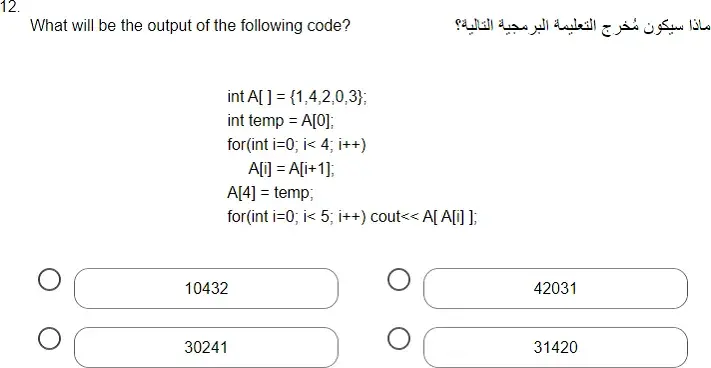The image size is (711, 368).
Task: Choose the radio button next to 31420
Action: 399,339
